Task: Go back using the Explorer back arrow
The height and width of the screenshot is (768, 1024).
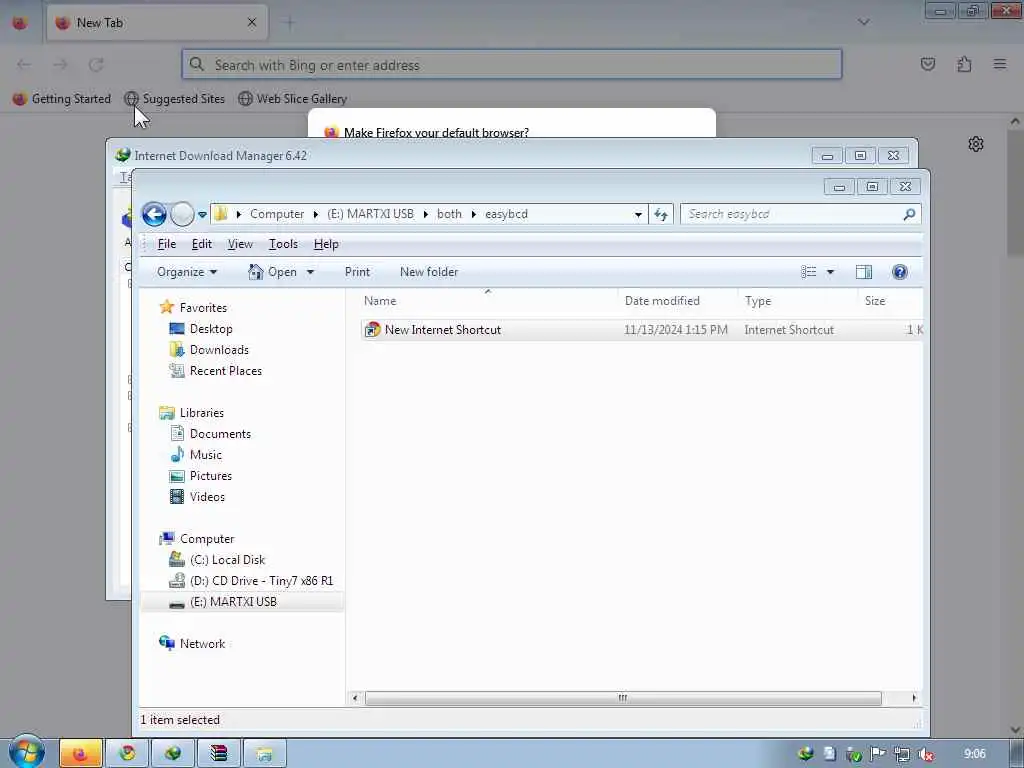Action: click(154, 214)
